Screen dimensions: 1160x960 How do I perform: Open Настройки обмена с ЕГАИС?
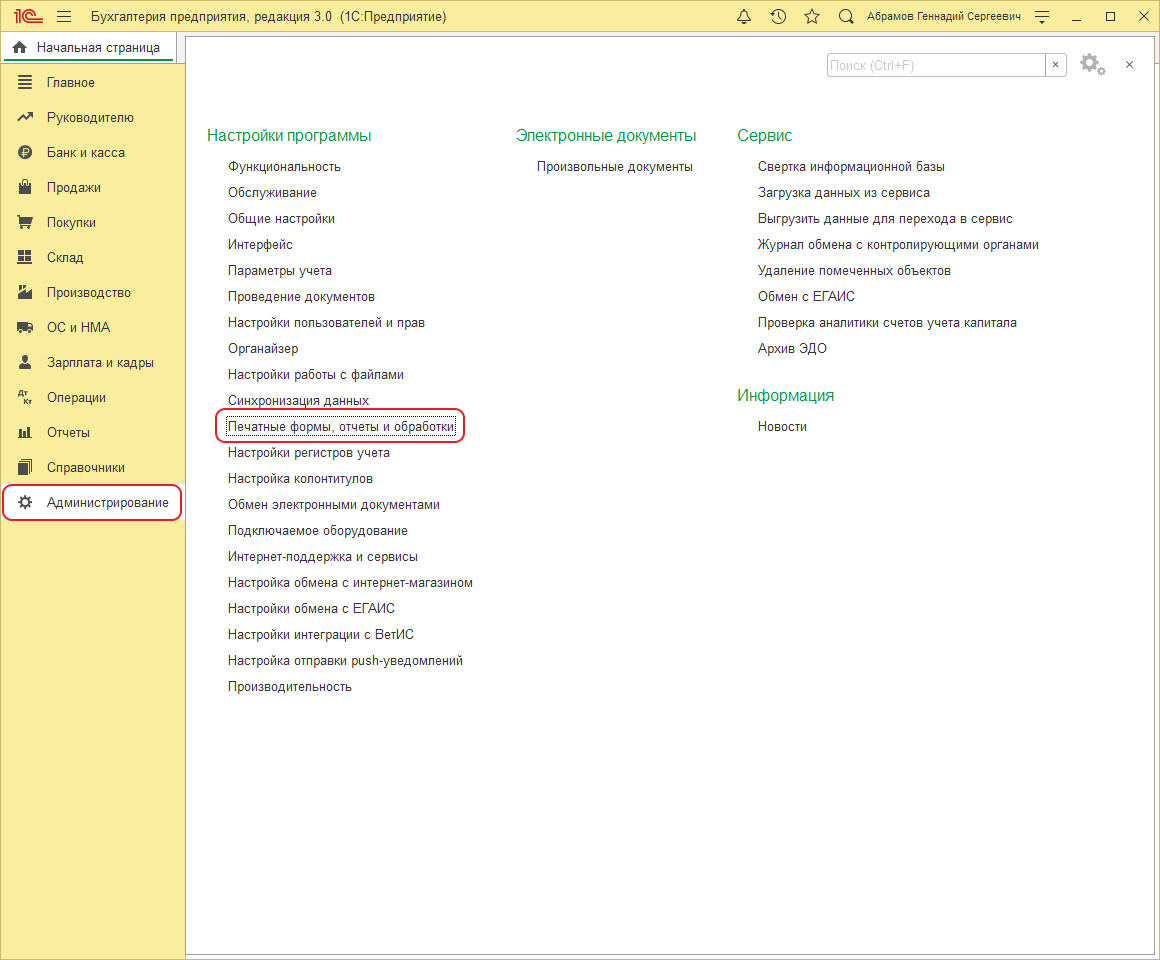(x=311, y=609)
